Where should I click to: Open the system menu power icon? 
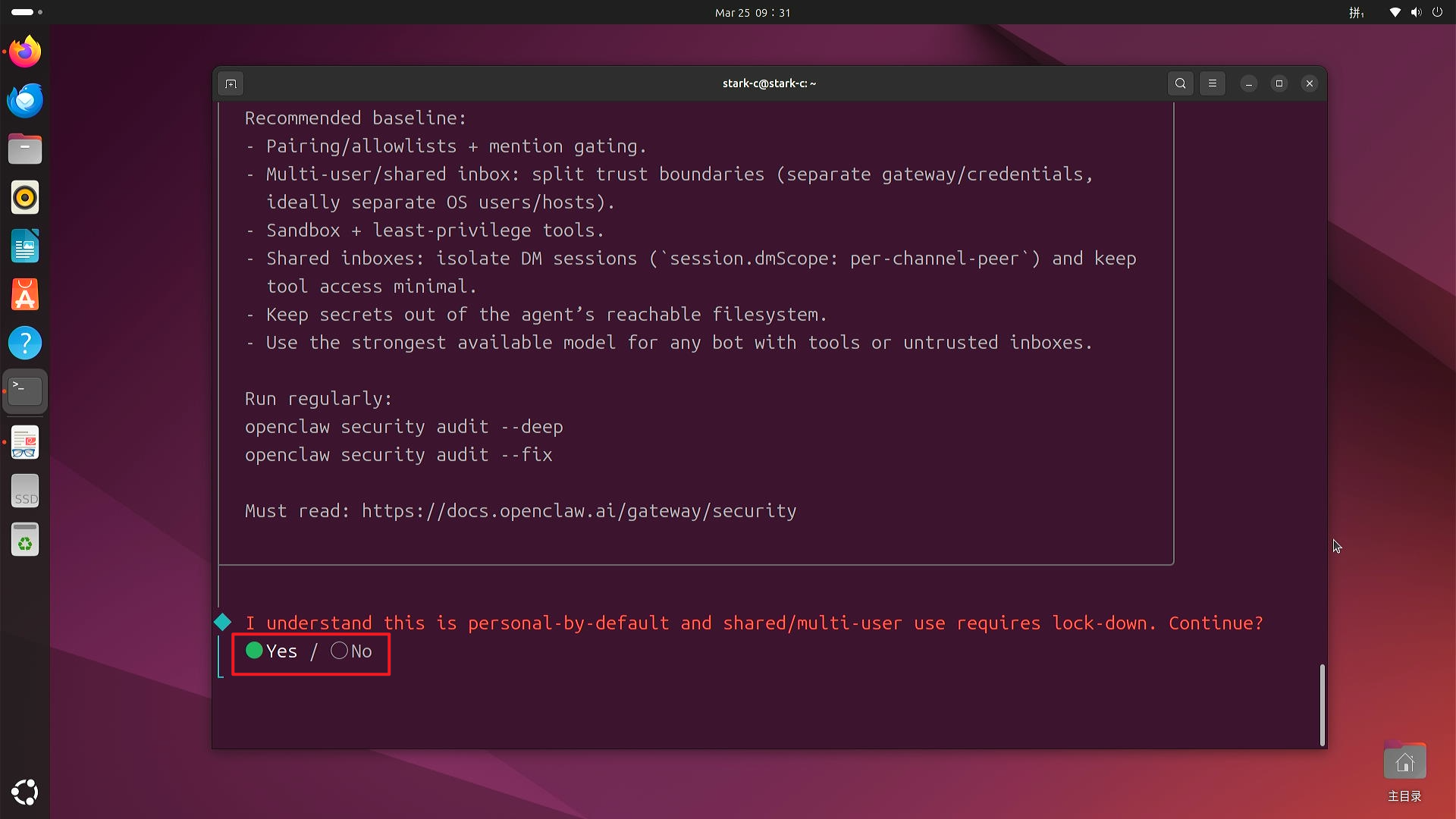[1437, 12]
